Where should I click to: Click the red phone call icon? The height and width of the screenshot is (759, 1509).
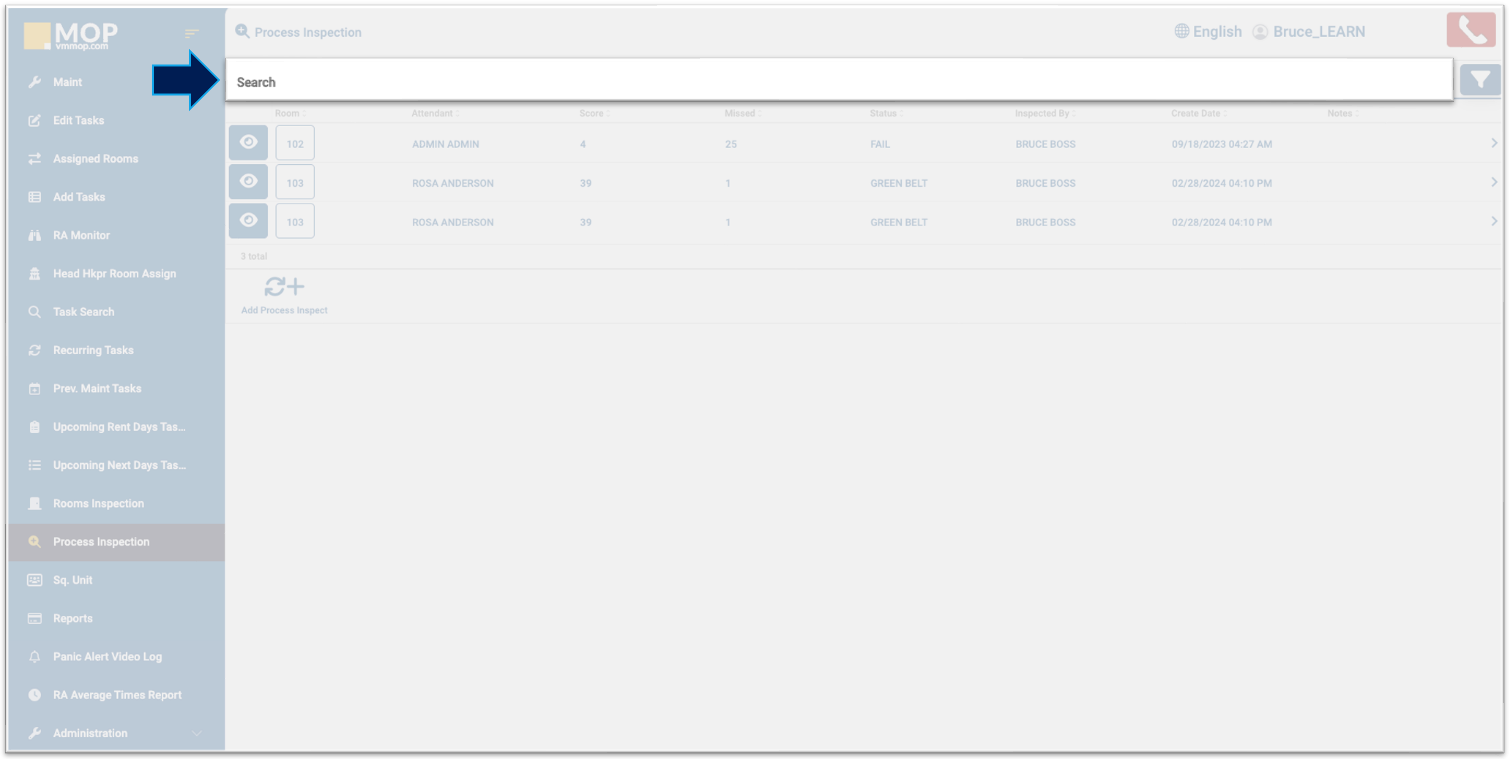[x=1470, y=31]
